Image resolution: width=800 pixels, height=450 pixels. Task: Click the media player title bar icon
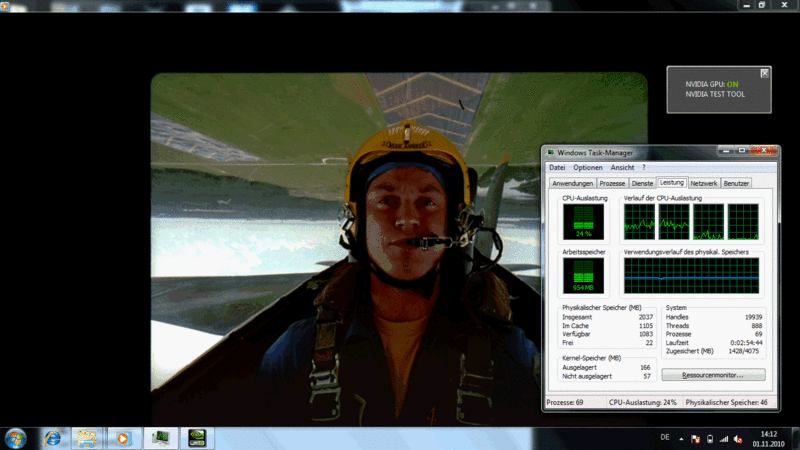(x=5, y=6)
